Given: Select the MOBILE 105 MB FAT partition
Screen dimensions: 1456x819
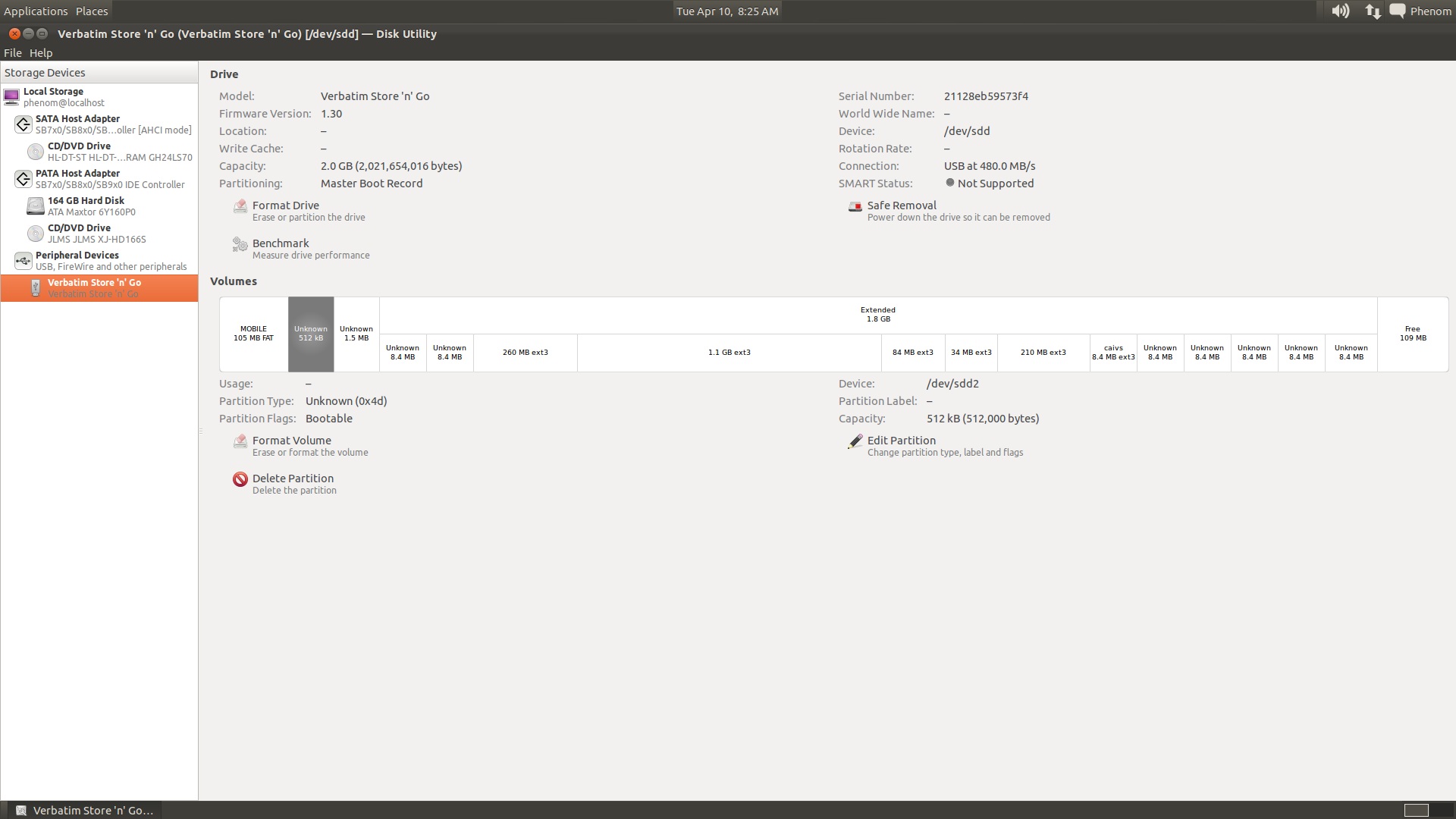Looking at the screenshot, I should pyautogui.click(x=253, y=334).
